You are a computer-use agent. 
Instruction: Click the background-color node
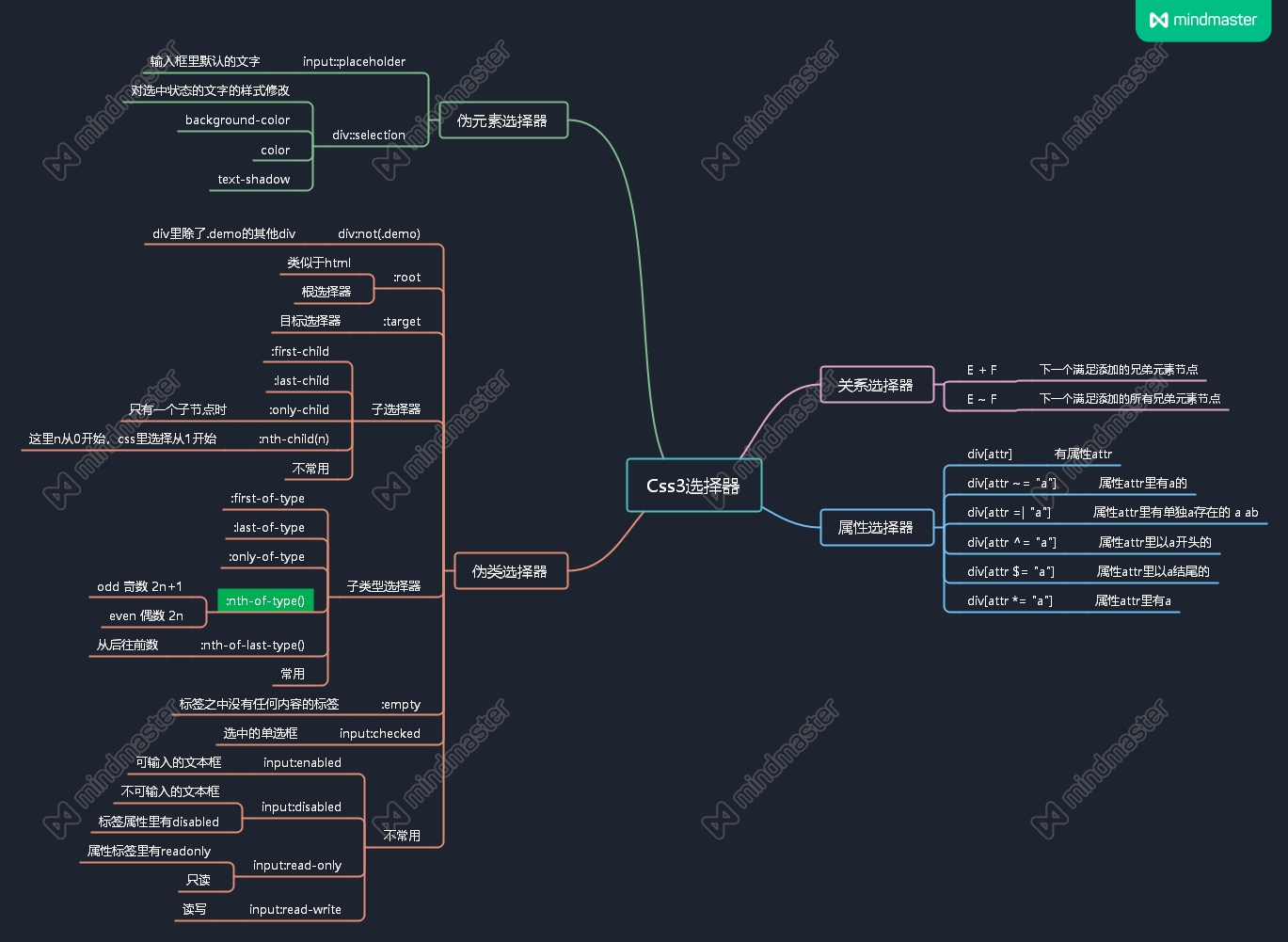pos(237,120)
